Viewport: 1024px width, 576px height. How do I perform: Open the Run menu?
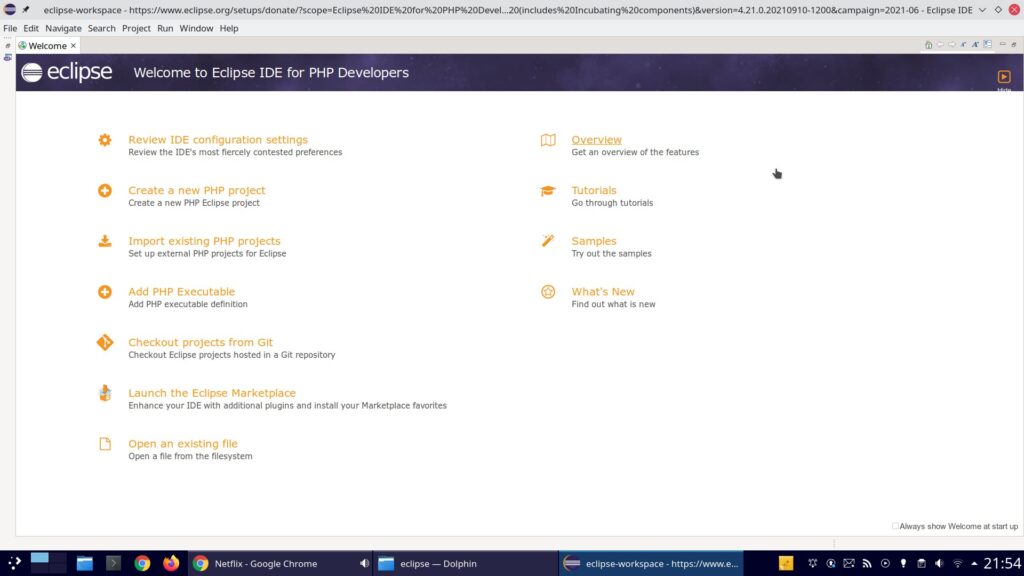point(165,28)
